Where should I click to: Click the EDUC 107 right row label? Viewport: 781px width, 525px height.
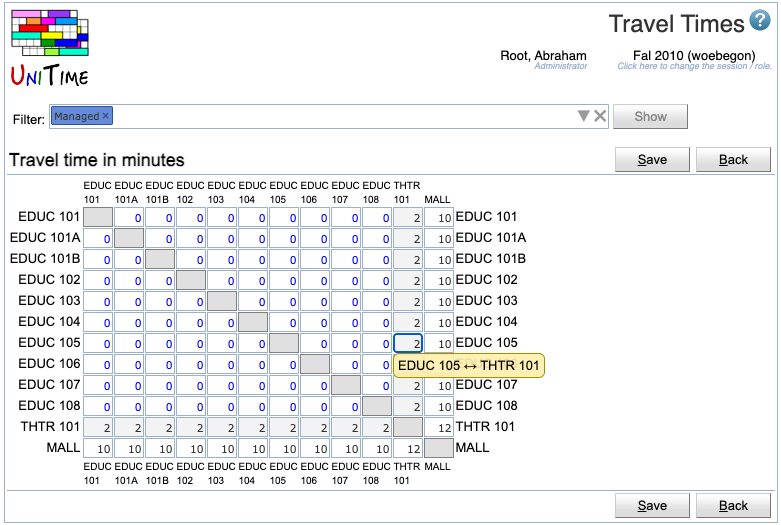pyautogui.click(x=487, y=385)
